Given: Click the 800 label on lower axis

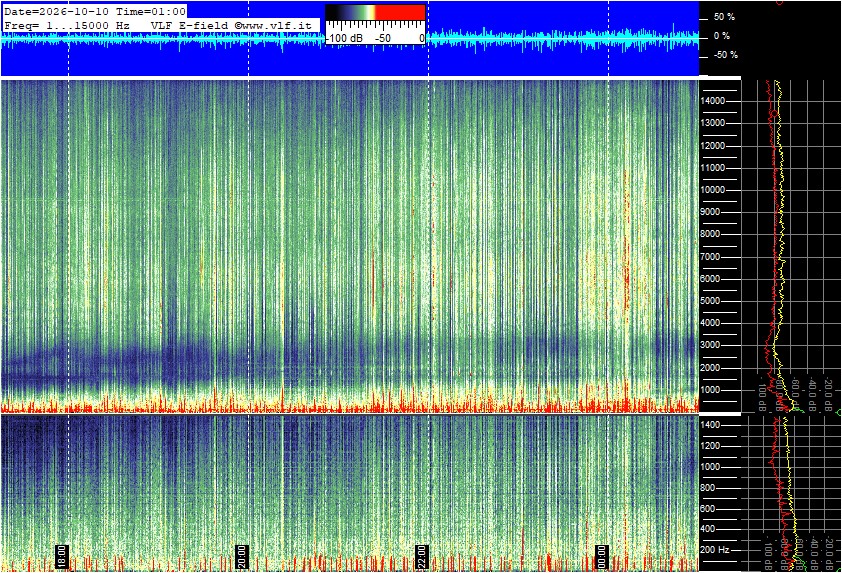Looking at the screenshot, I should click(708, 488).
